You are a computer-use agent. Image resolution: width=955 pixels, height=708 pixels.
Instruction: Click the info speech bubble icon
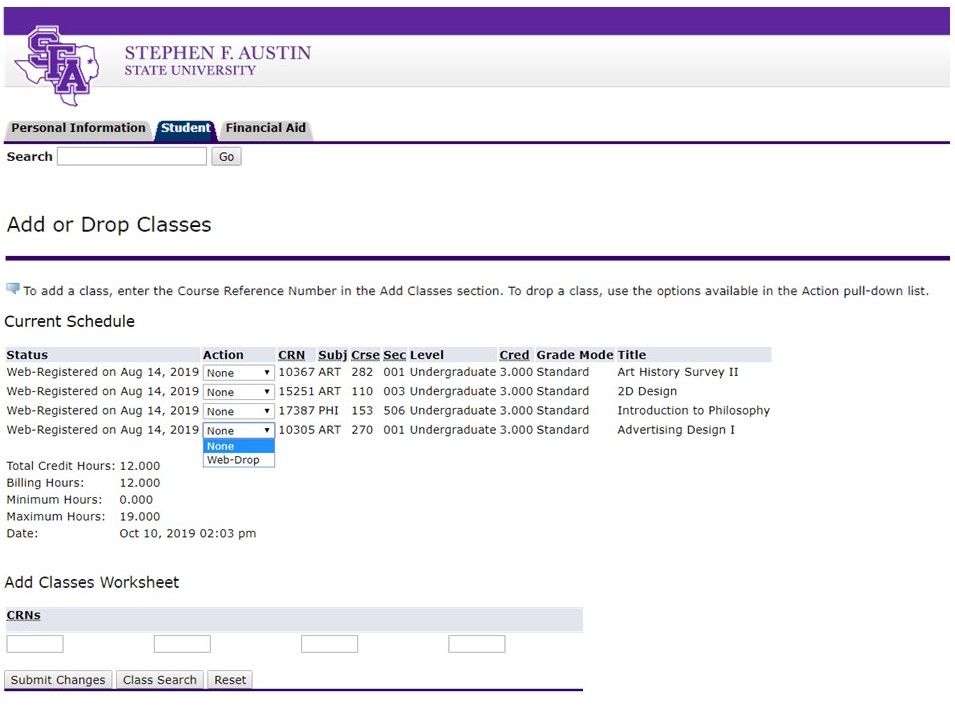[x=13, y=289]
